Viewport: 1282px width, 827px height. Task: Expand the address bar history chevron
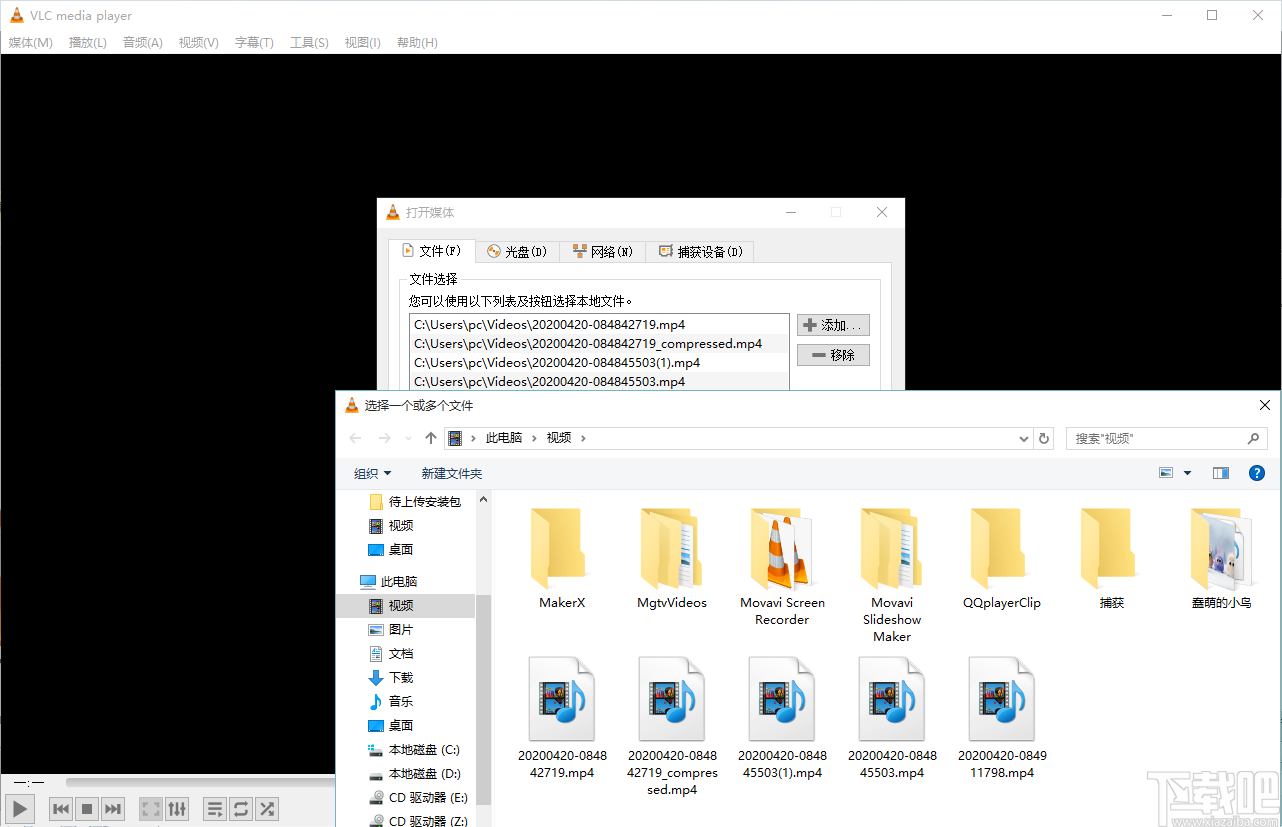[x=1022, y=438]
